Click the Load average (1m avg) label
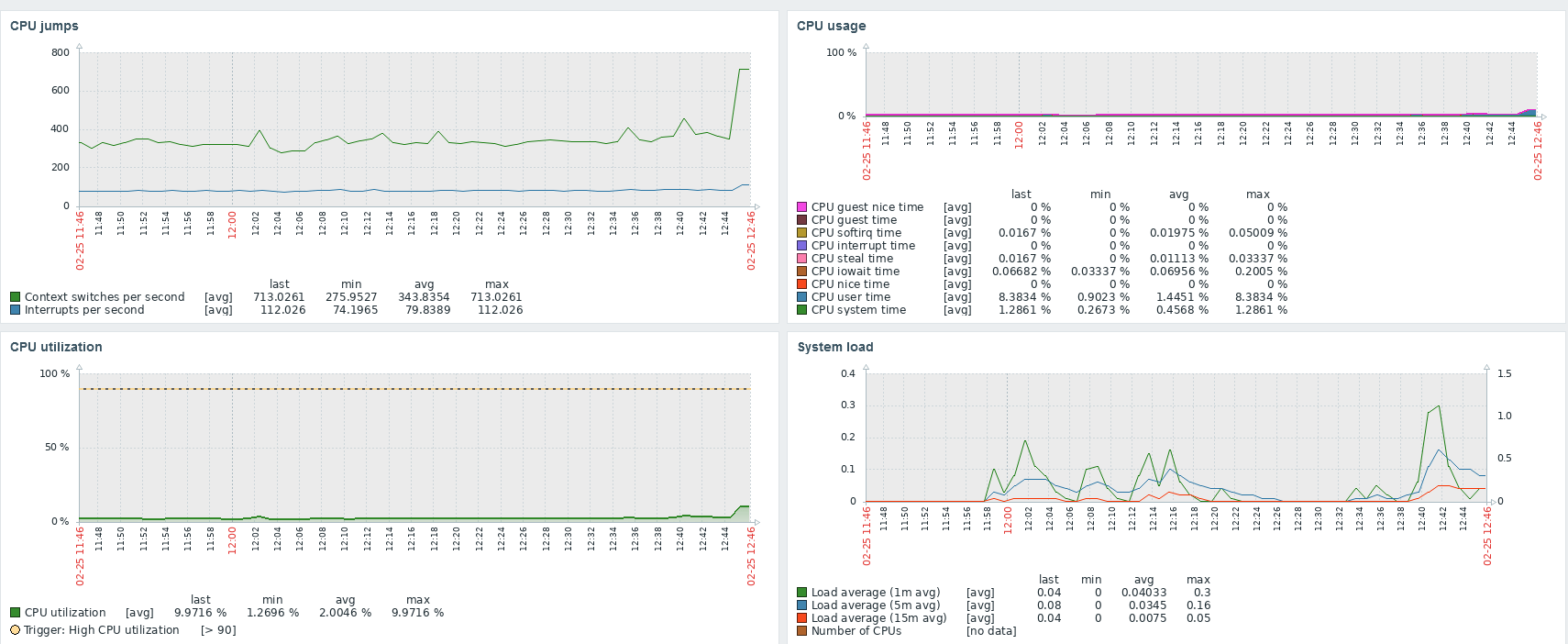The image size is (1568, 644). point(876,593)
